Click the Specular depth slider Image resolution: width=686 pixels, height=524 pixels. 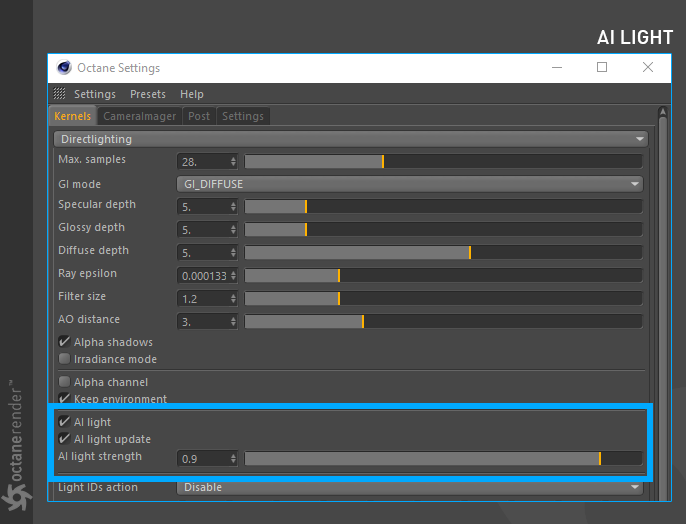click(x=443, y=206)
